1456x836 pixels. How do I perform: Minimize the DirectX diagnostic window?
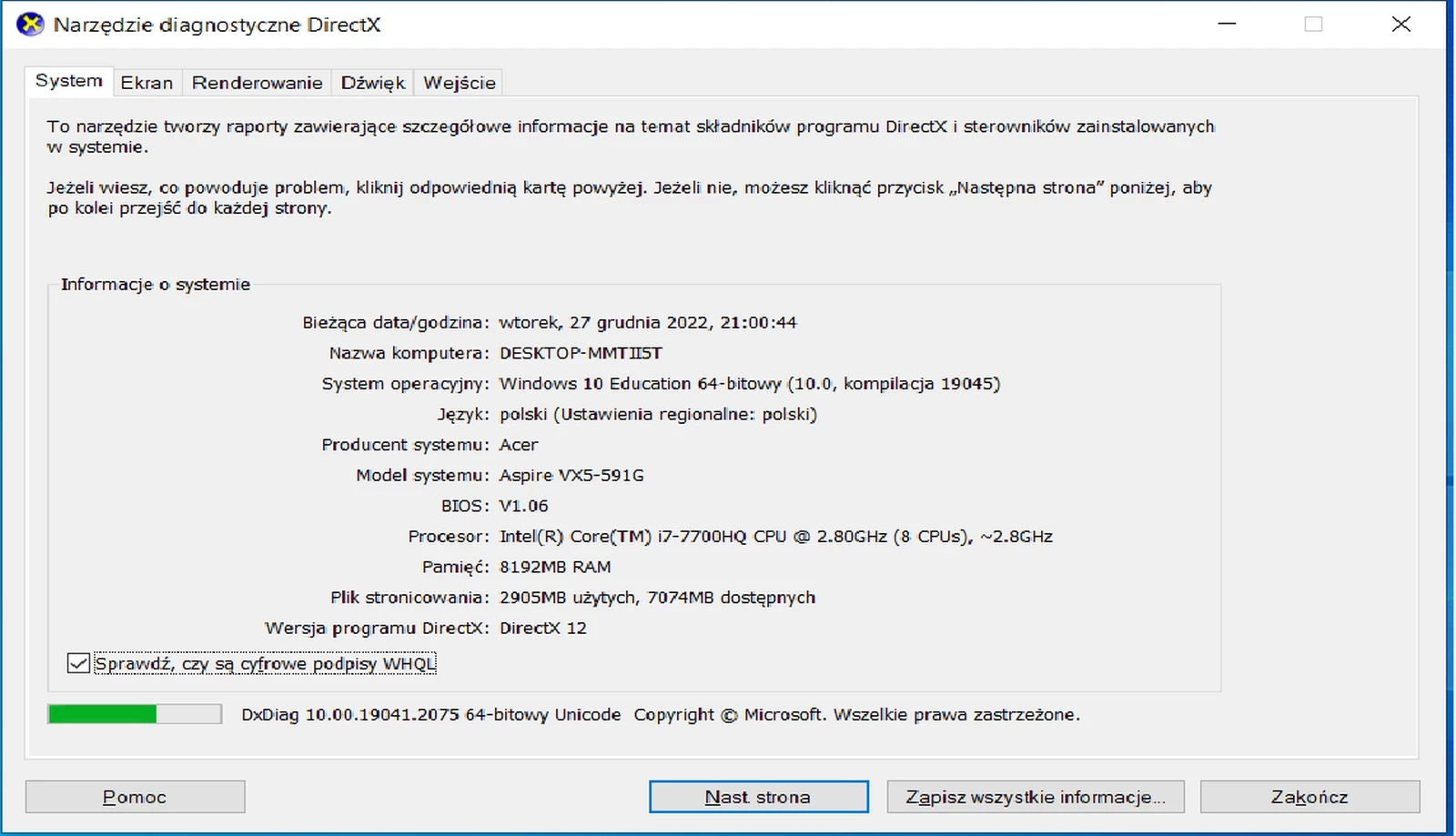tap(1227, 25)
